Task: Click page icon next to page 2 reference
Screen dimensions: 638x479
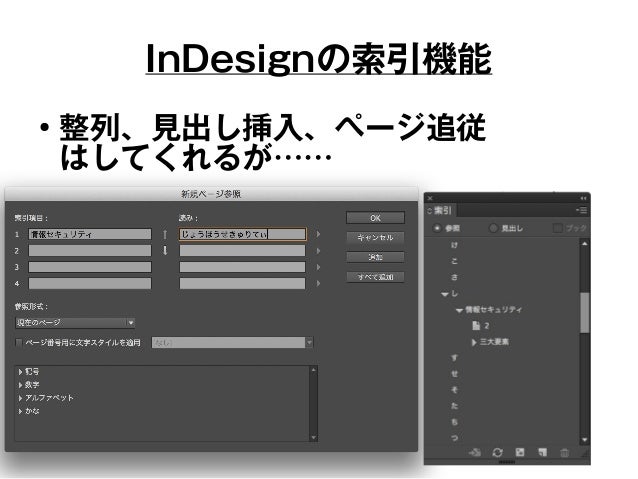Action: (476, 326)
